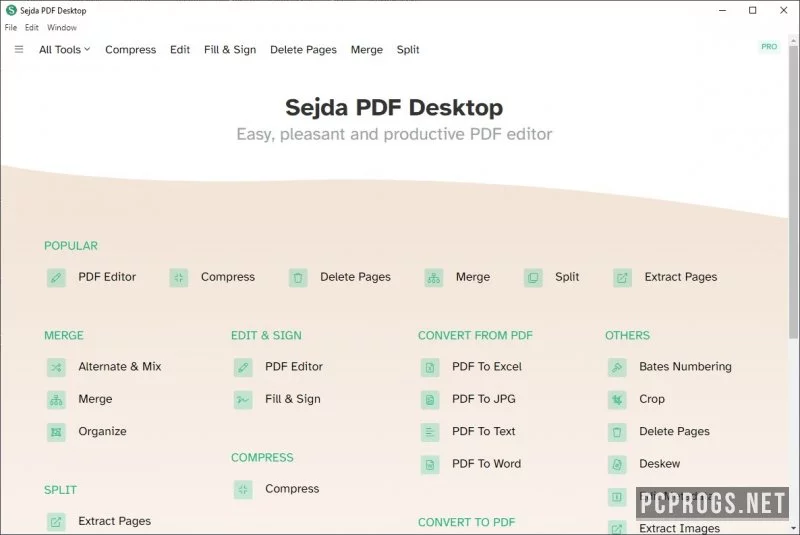The width and height of the screenshot is (800, 535).
Task: Click the vertical scrollbar thumb
Action: pyautogui.click(x=793, y=191)
